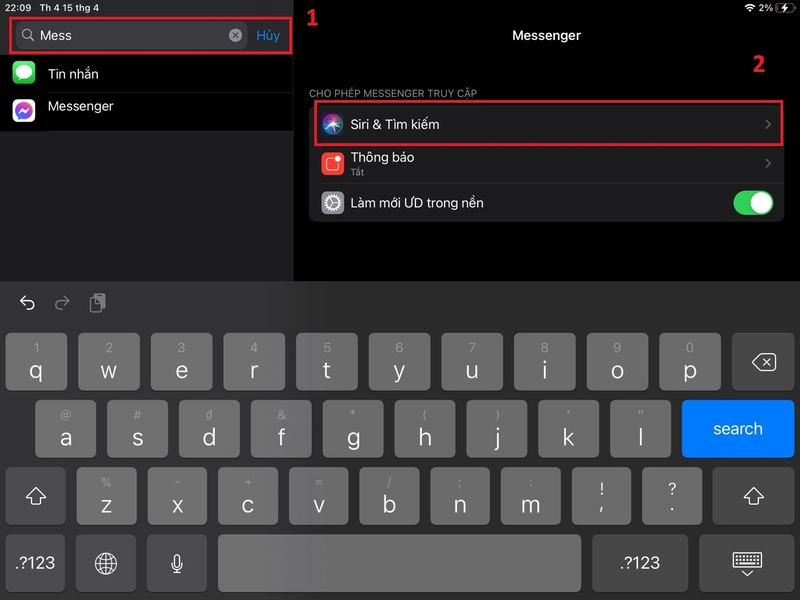Tap the magnifying glass search icon
Viewport: 800px width, 600px height.
(28, 35)
